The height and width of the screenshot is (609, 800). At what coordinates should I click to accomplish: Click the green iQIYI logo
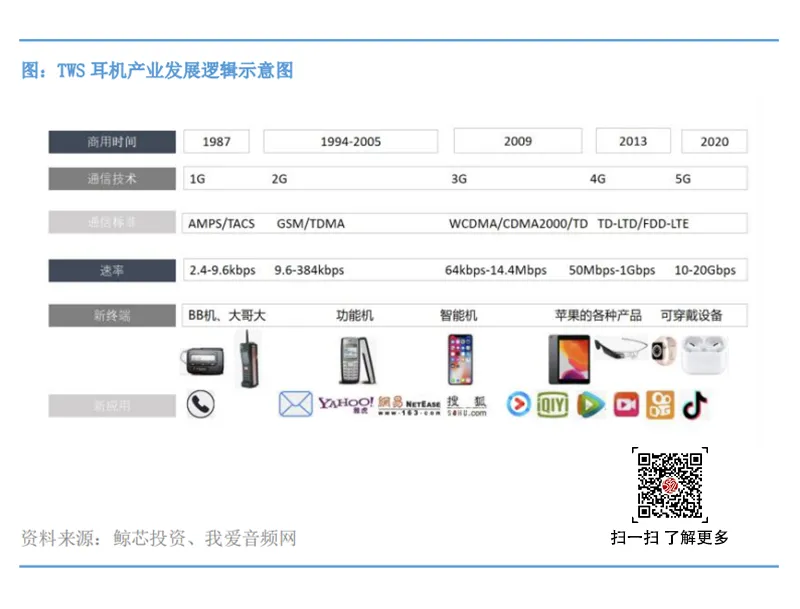(553, 405)
